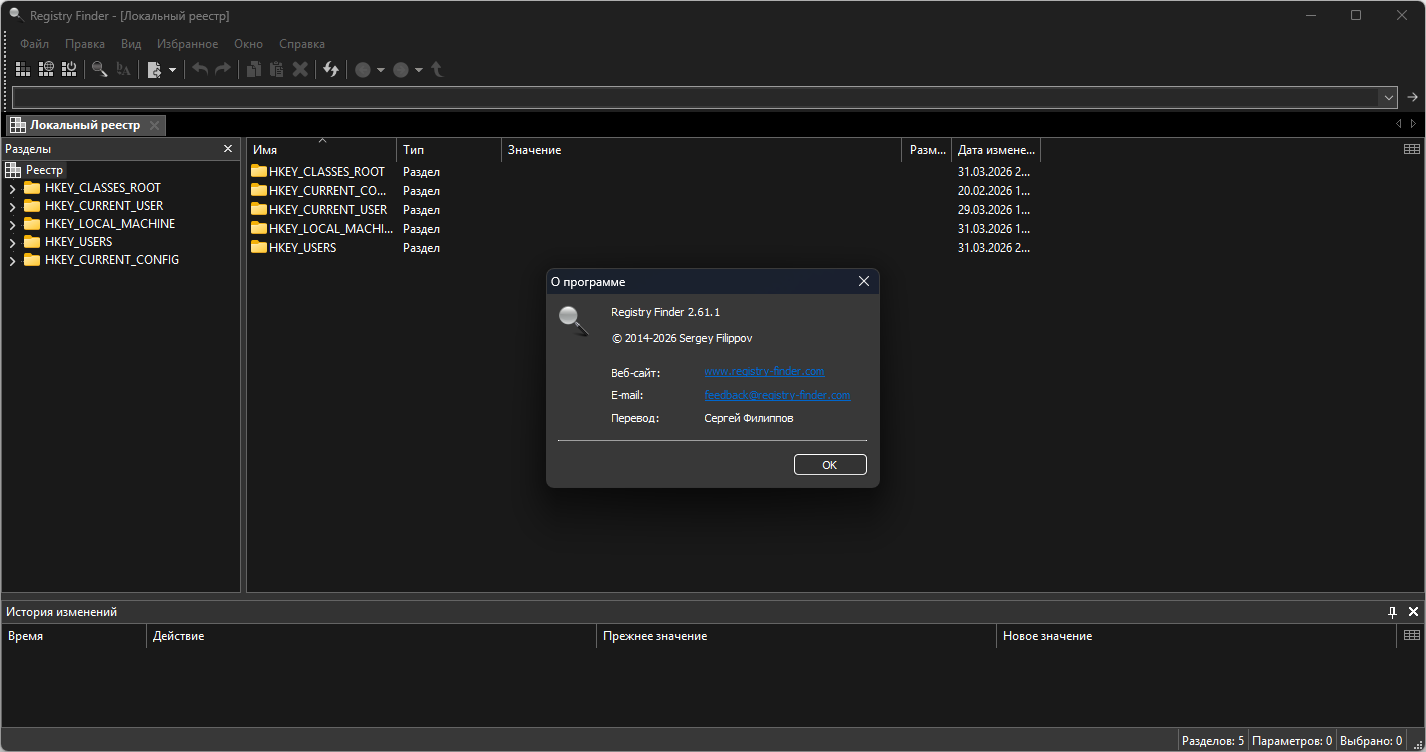Image resolution: width=1426 pixels, height=752 pixels.
Task: Open the Справка menu
Action: (x=301, y=44)
